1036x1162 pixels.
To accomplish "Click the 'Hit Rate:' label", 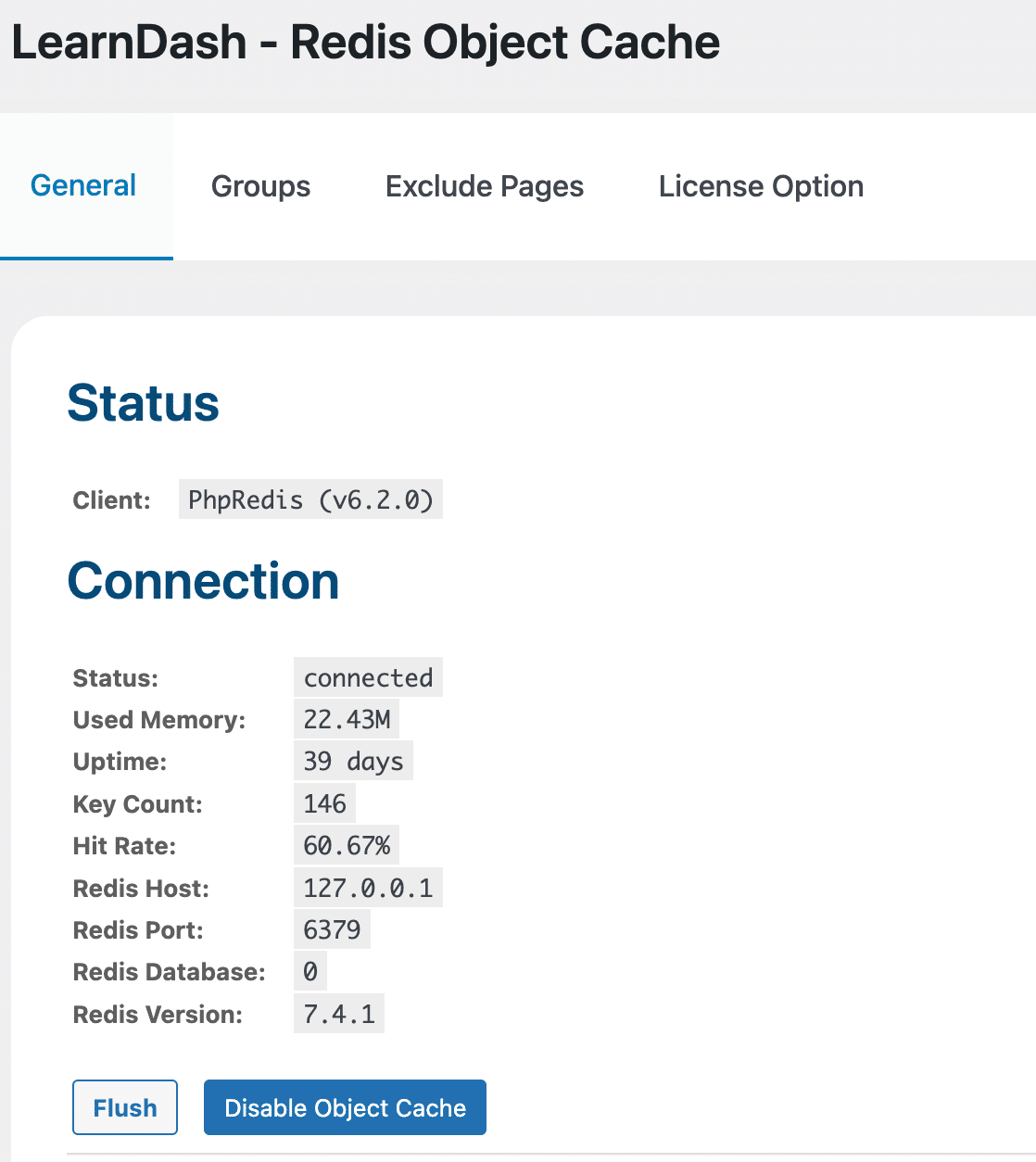I will [124, 846].
